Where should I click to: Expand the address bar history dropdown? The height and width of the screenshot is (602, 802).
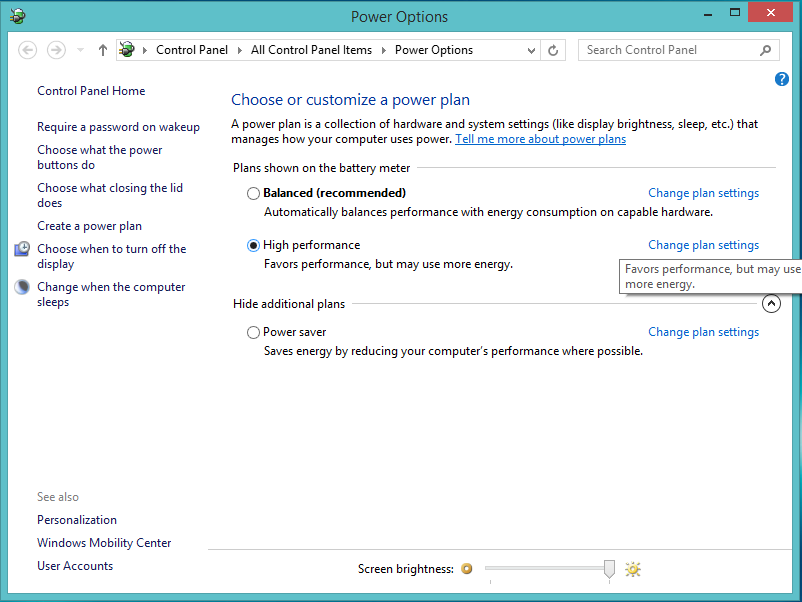(x=531, y=50)
